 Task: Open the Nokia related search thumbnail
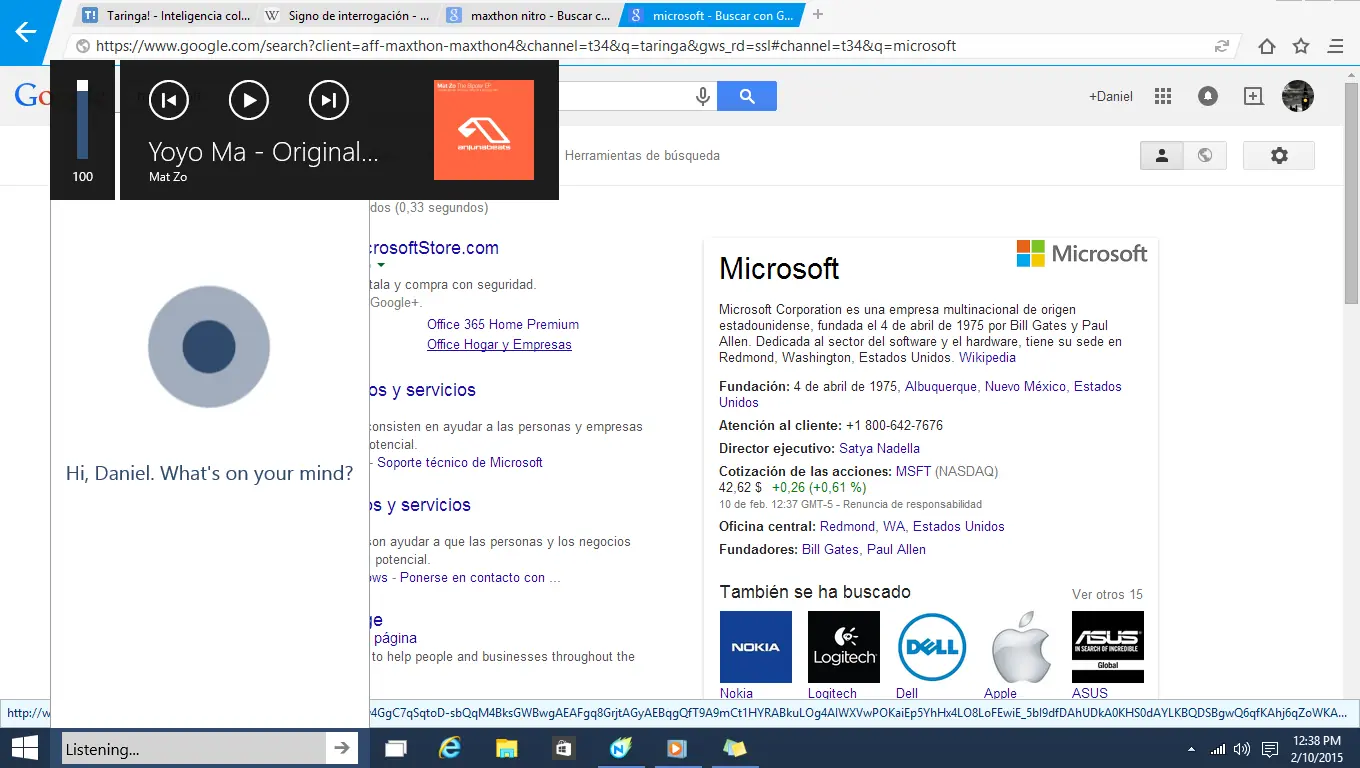tap(756, 647)
